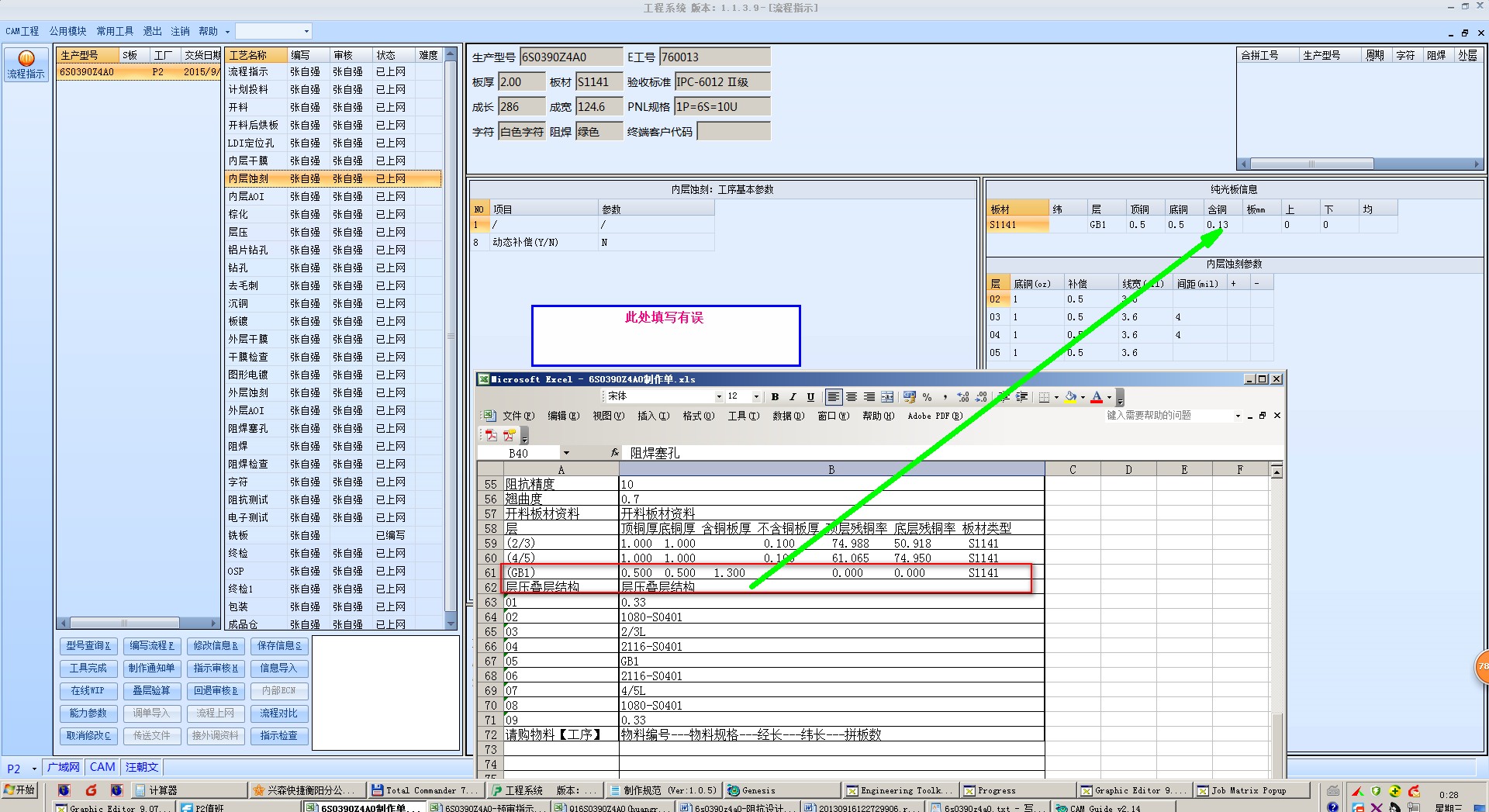Open the empty combo box in the top menu bar
This screenshot has width=1489, height=812.
pos(306,31)
